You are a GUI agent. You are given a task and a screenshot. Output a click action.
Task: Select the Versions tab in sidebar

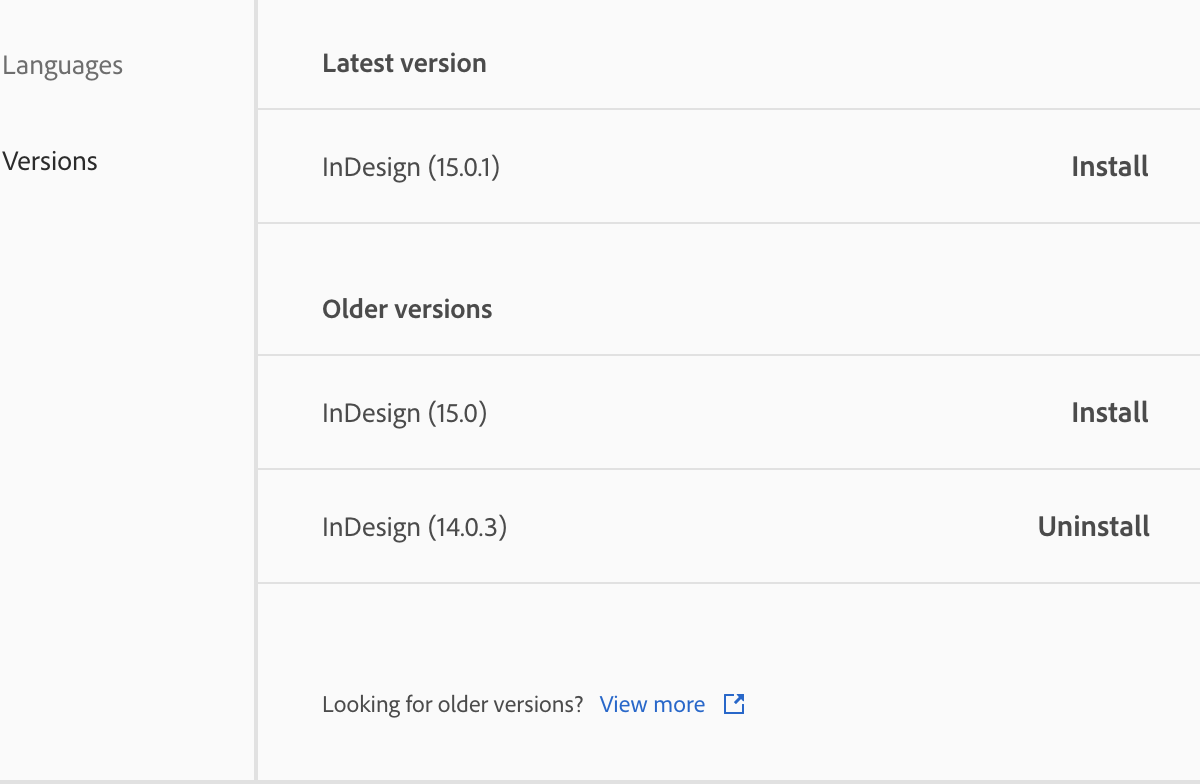[50, 161]
